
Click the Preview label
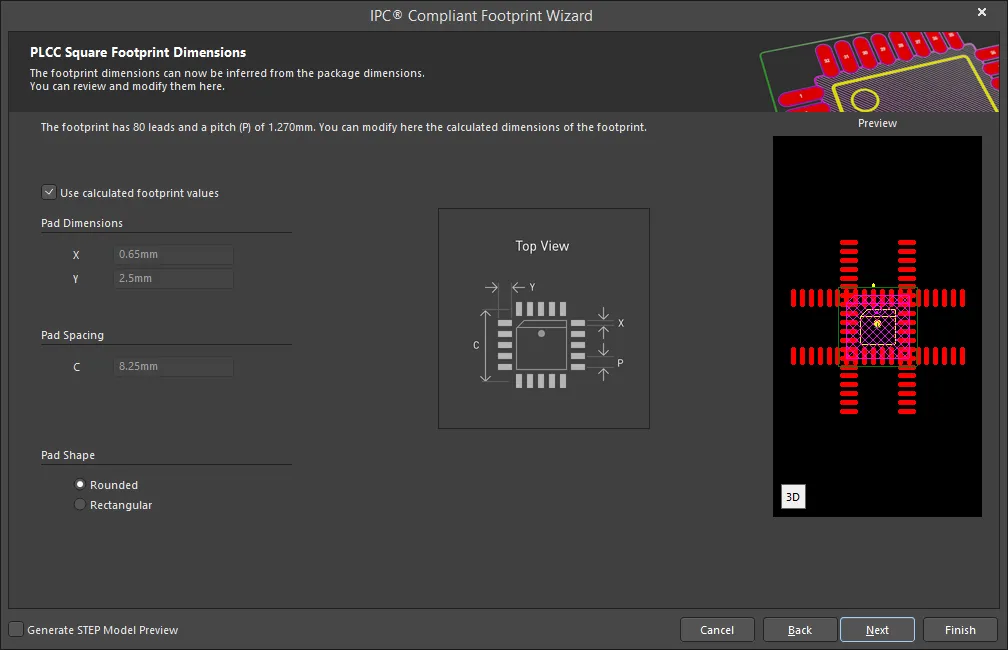point(877,123)
